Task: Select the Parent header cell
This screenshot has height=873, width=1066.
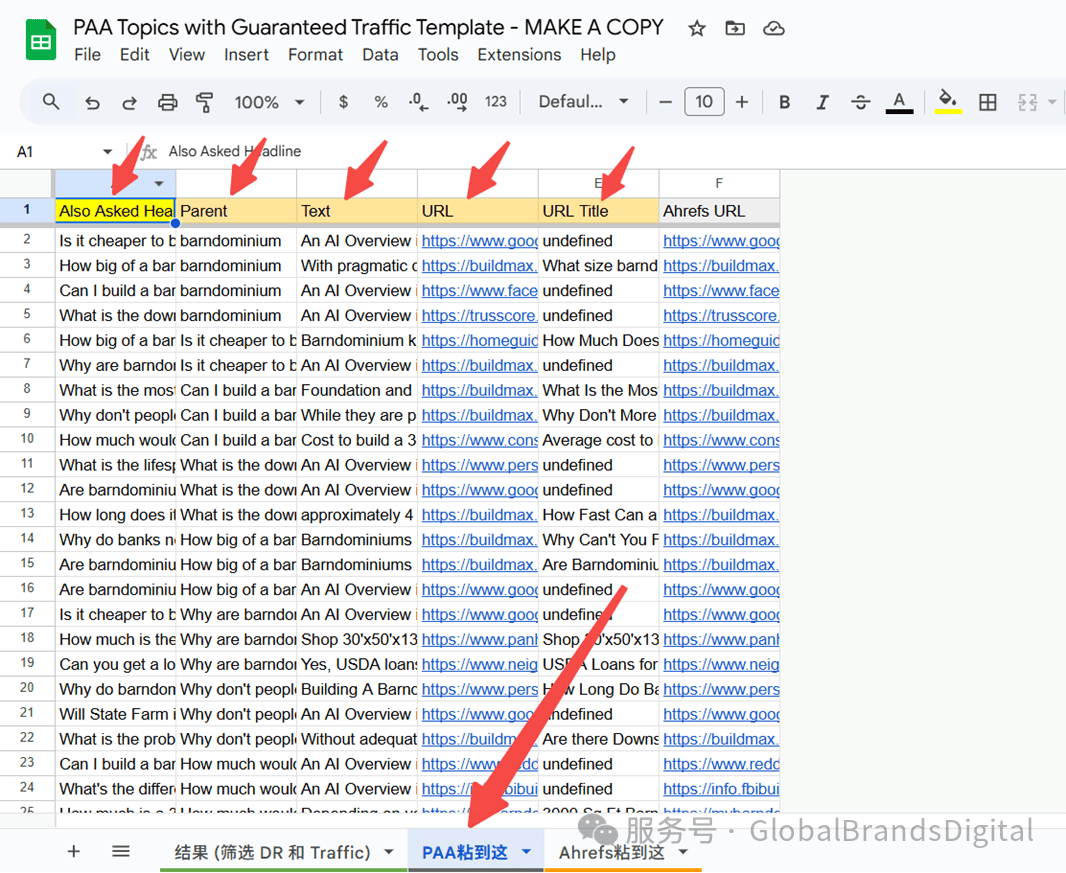Action: [236, 211]
